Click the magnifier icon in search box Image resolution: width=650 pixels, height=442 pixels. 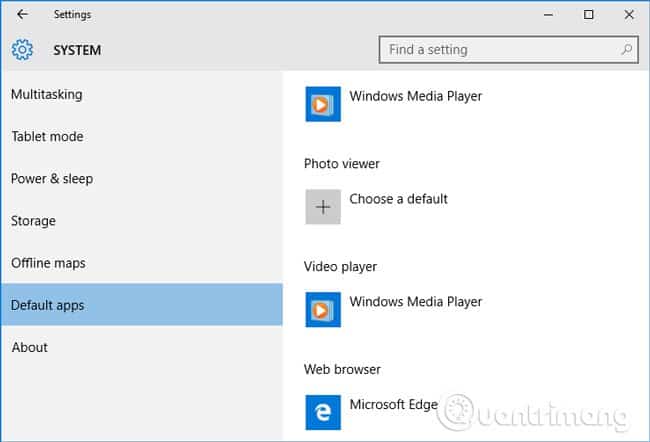(627, 49)
